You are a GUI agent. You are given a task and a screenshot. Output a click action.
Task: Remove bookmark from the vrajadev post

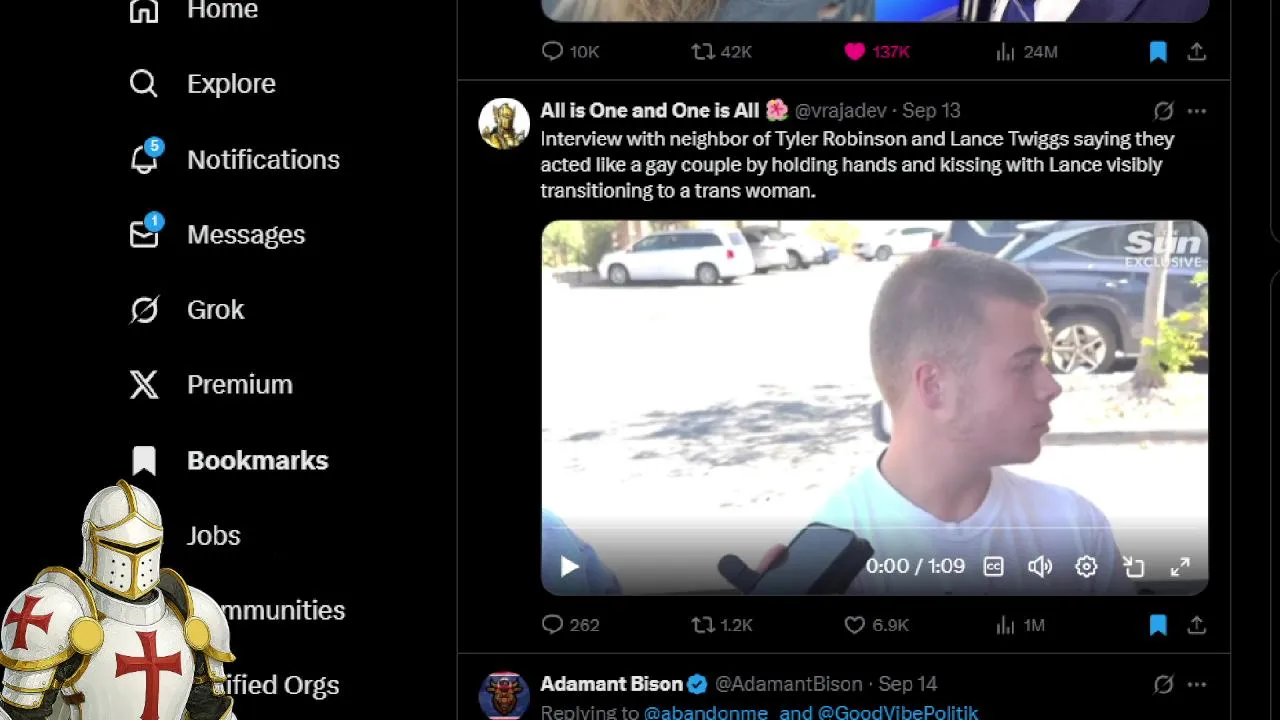(x=1158, y=625)
